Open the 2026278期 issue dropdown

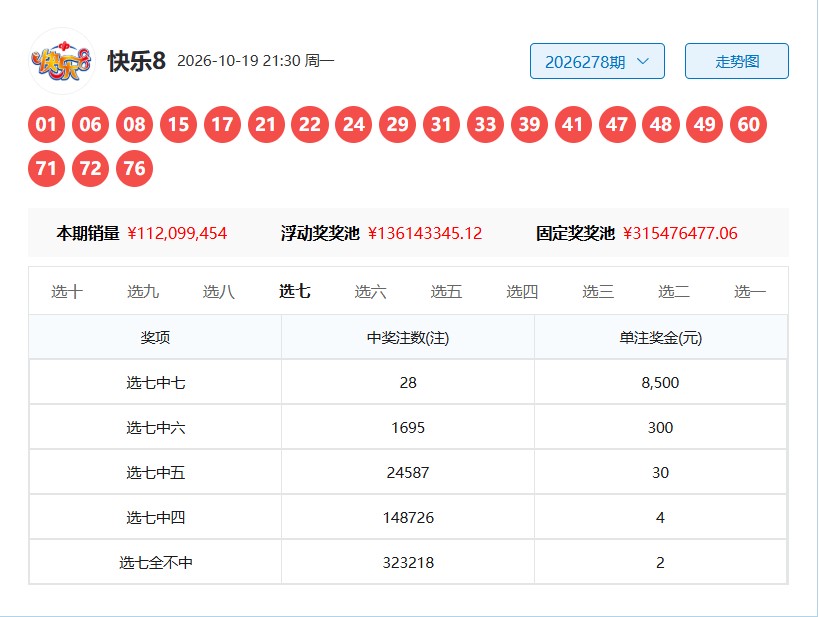pyautogui.click(x=597, y=61)
